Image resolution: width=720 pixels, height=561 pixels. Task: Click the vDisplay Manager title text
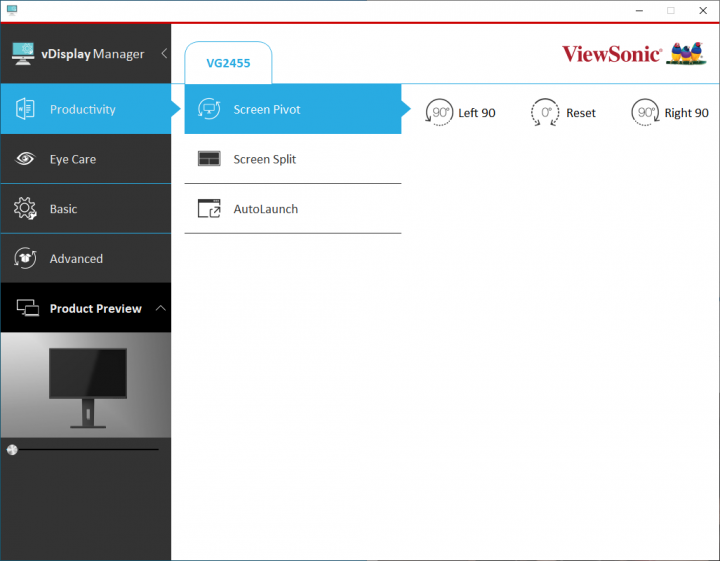click(93, 54)
